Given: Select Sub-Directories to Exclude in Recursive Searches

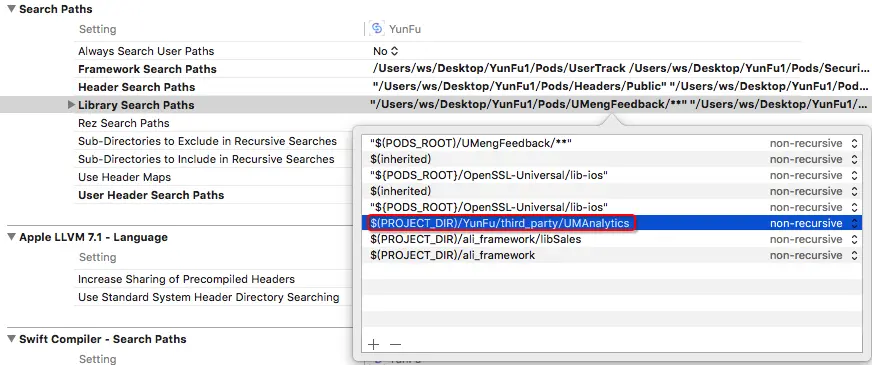Looking at the screenshot, I should [x=207, y=141].
